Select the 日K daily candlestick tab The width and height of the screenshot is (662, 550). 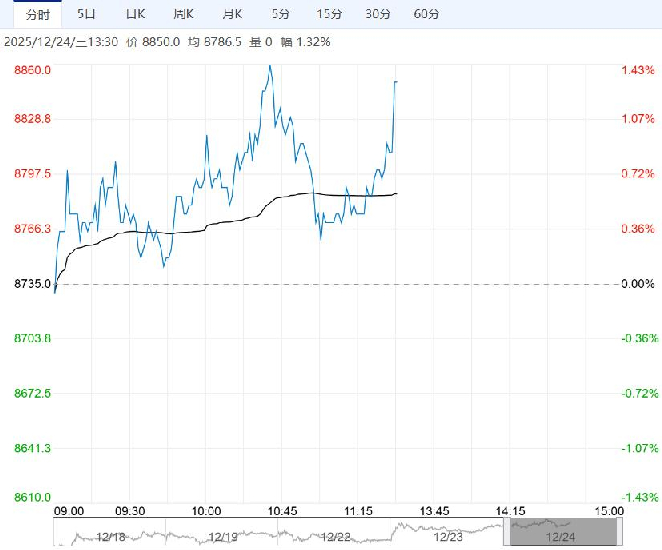[x=135, y=14]
